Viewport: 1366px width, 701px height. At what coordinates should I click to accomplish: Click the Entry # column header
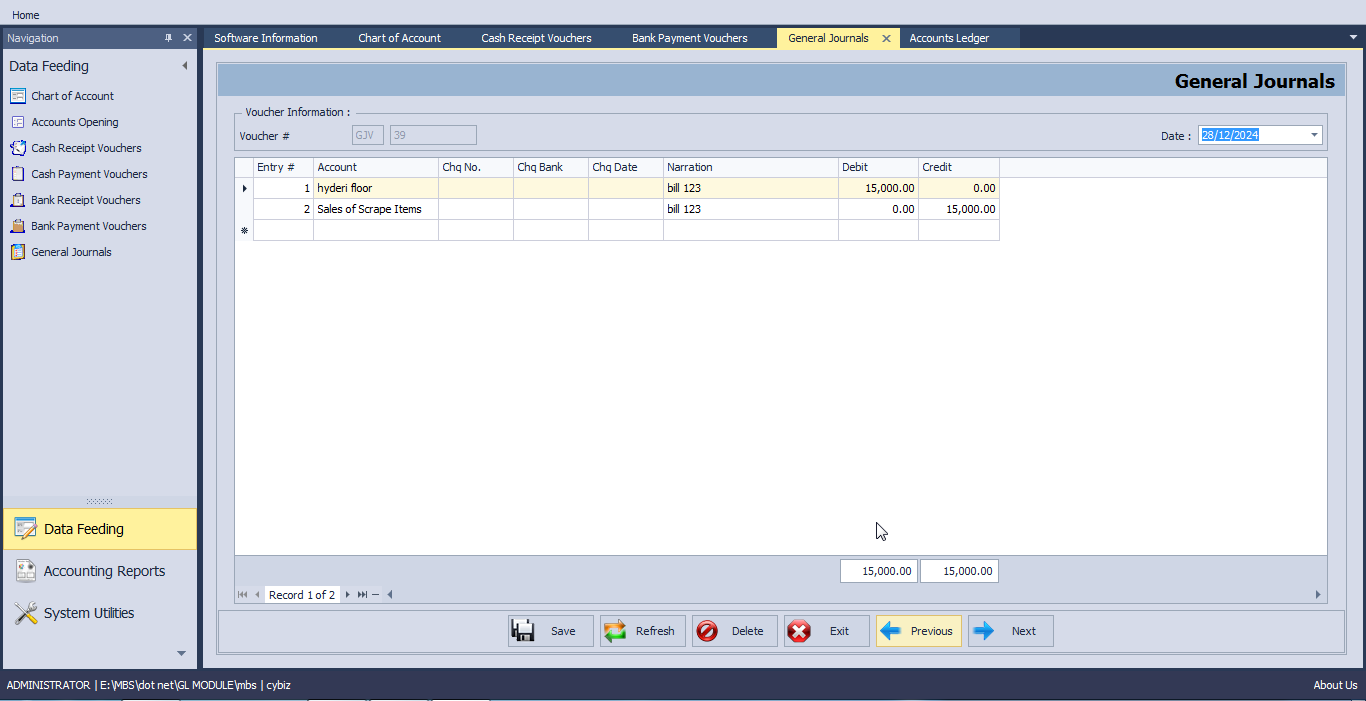283,167
